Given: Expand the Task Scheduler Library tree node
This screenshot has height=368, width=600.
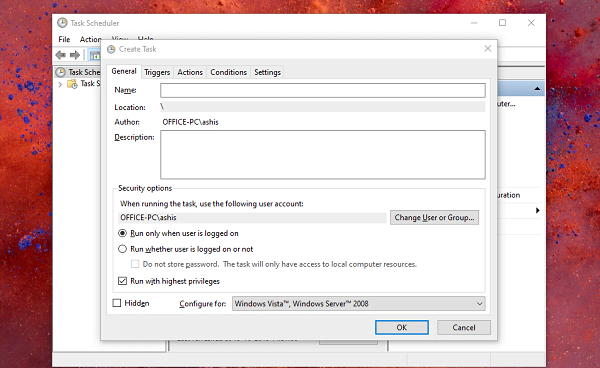Looking at the screenshot, I should (60, 84).
